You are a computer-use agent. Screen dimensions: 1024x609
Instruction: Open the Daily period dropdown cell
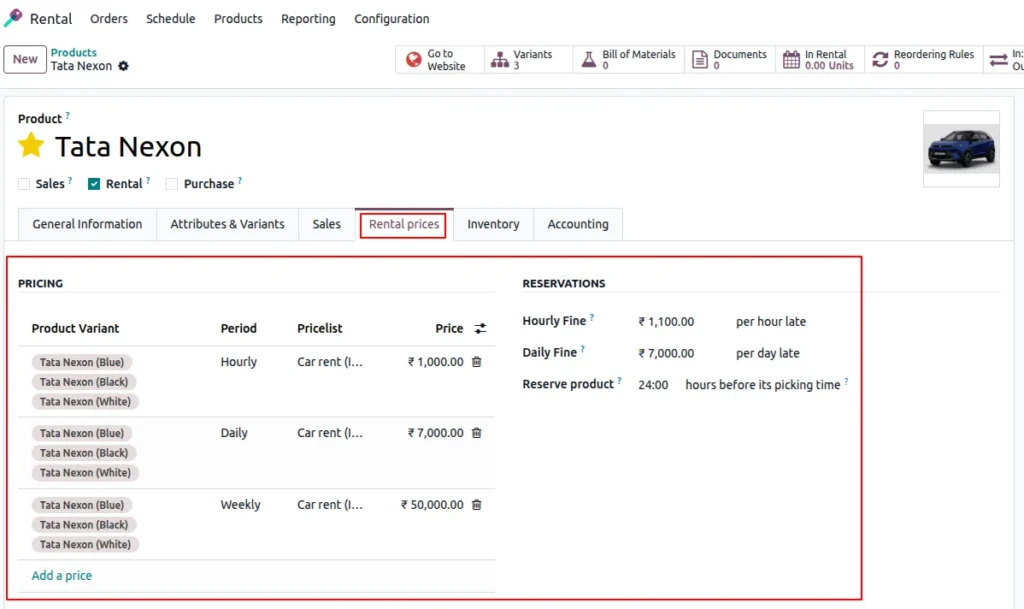coord(234,433)
